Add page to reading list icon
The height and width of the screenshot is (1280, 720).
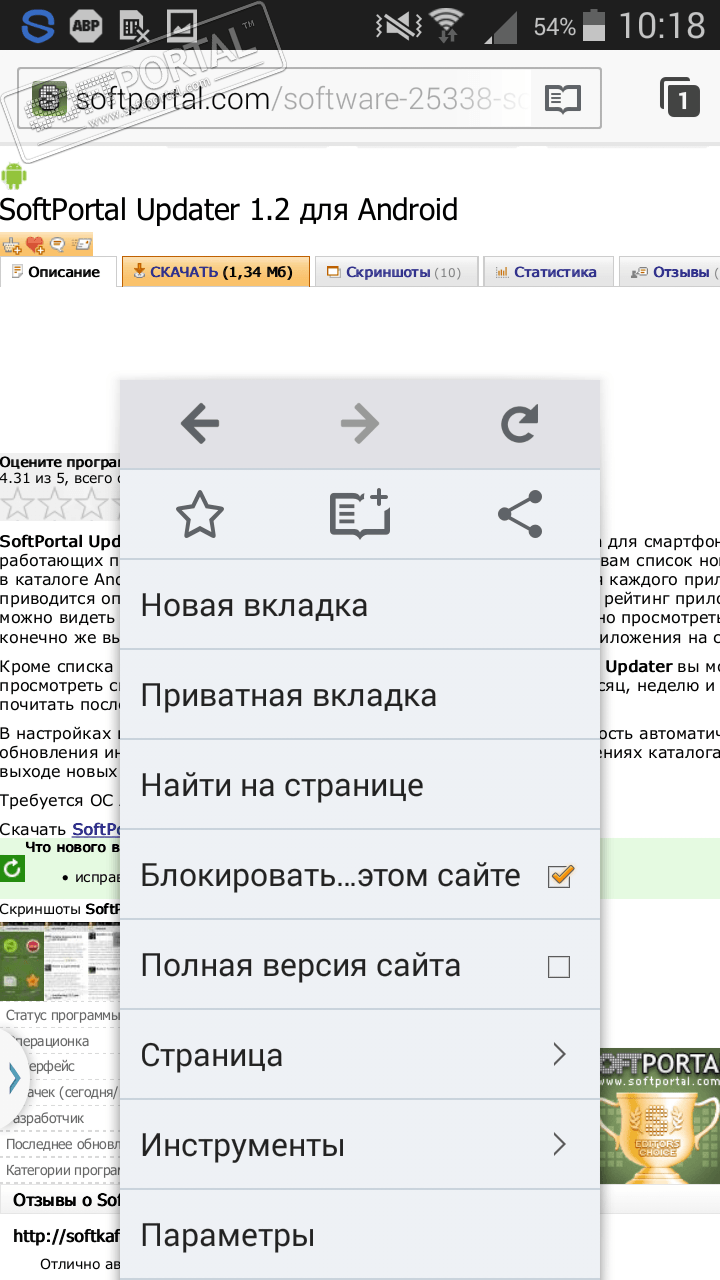[360, 515]
